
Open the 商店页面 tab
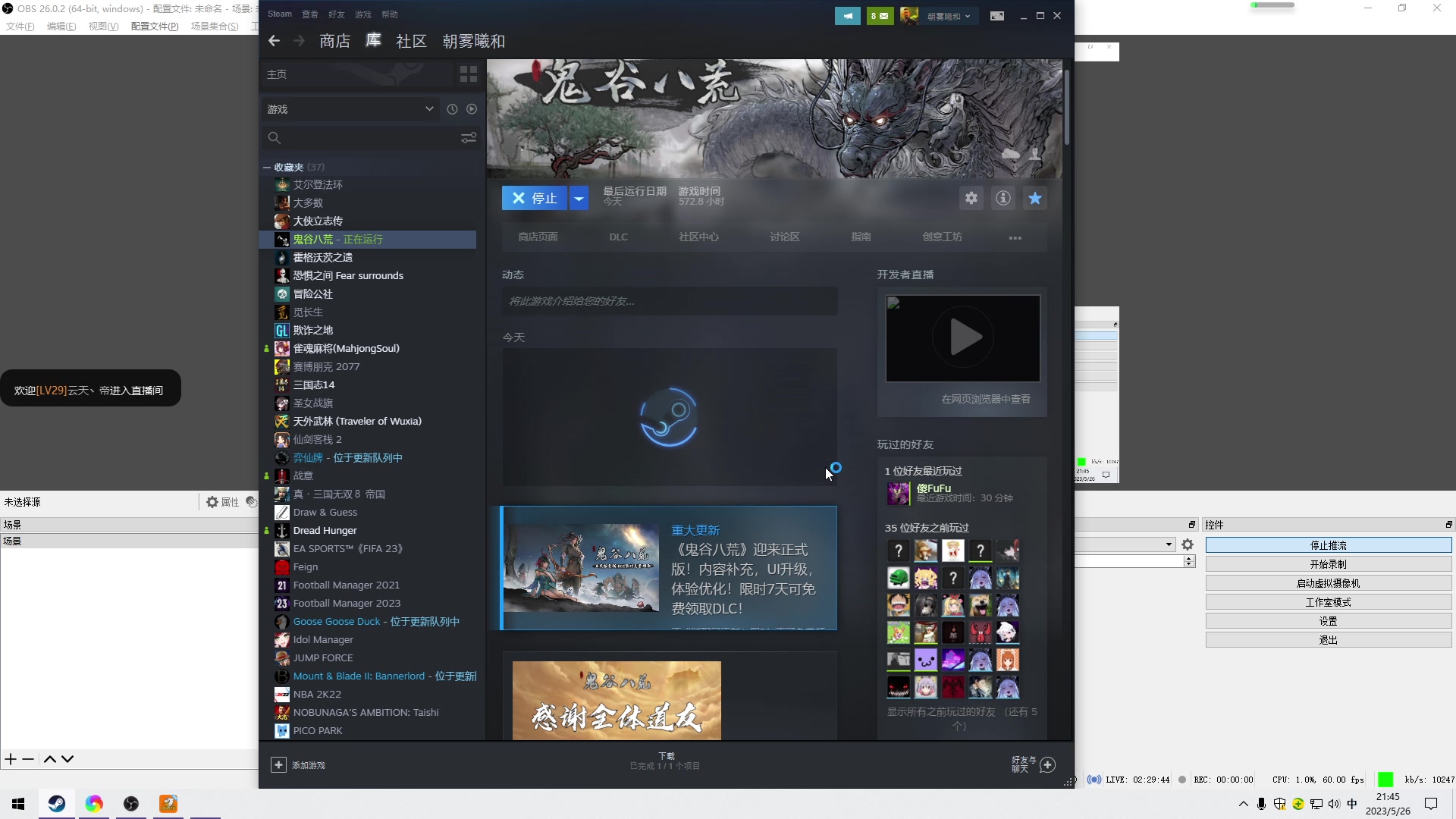(538, 237)
